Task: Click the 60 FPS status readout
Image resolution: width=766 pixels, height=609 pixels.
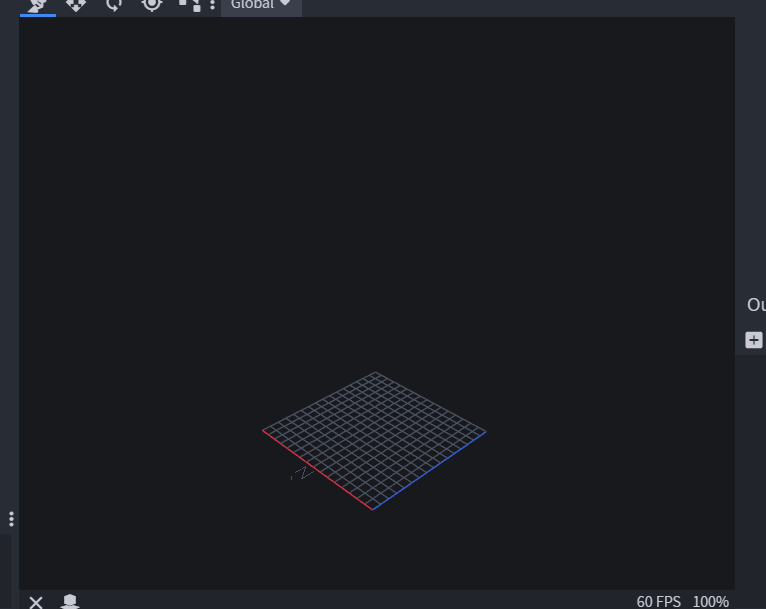Action: click(659, 602)
